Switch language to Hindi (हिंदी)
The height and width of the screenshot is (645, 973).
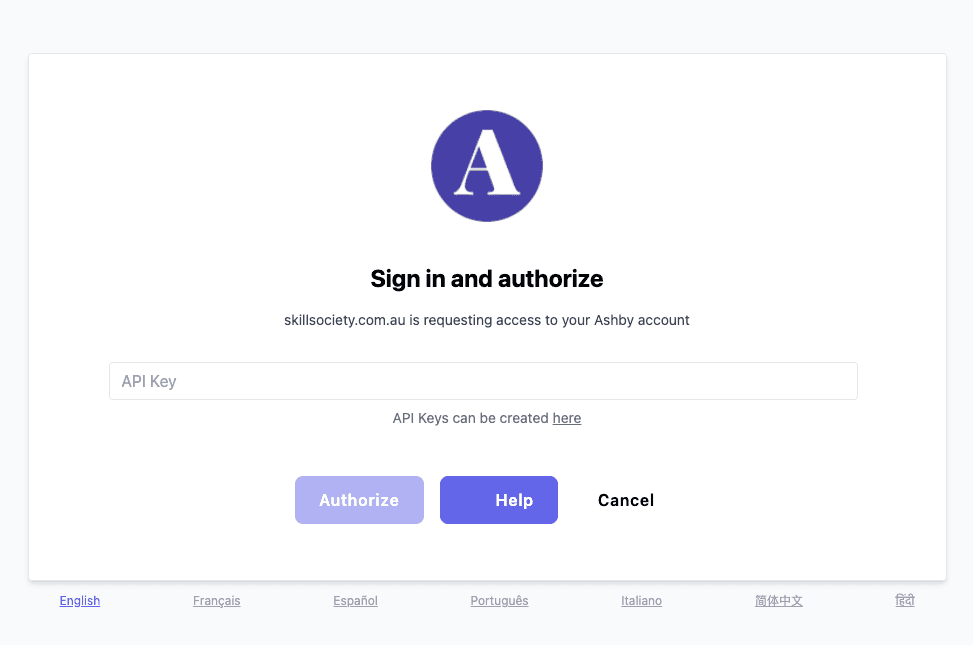(904, 600)
